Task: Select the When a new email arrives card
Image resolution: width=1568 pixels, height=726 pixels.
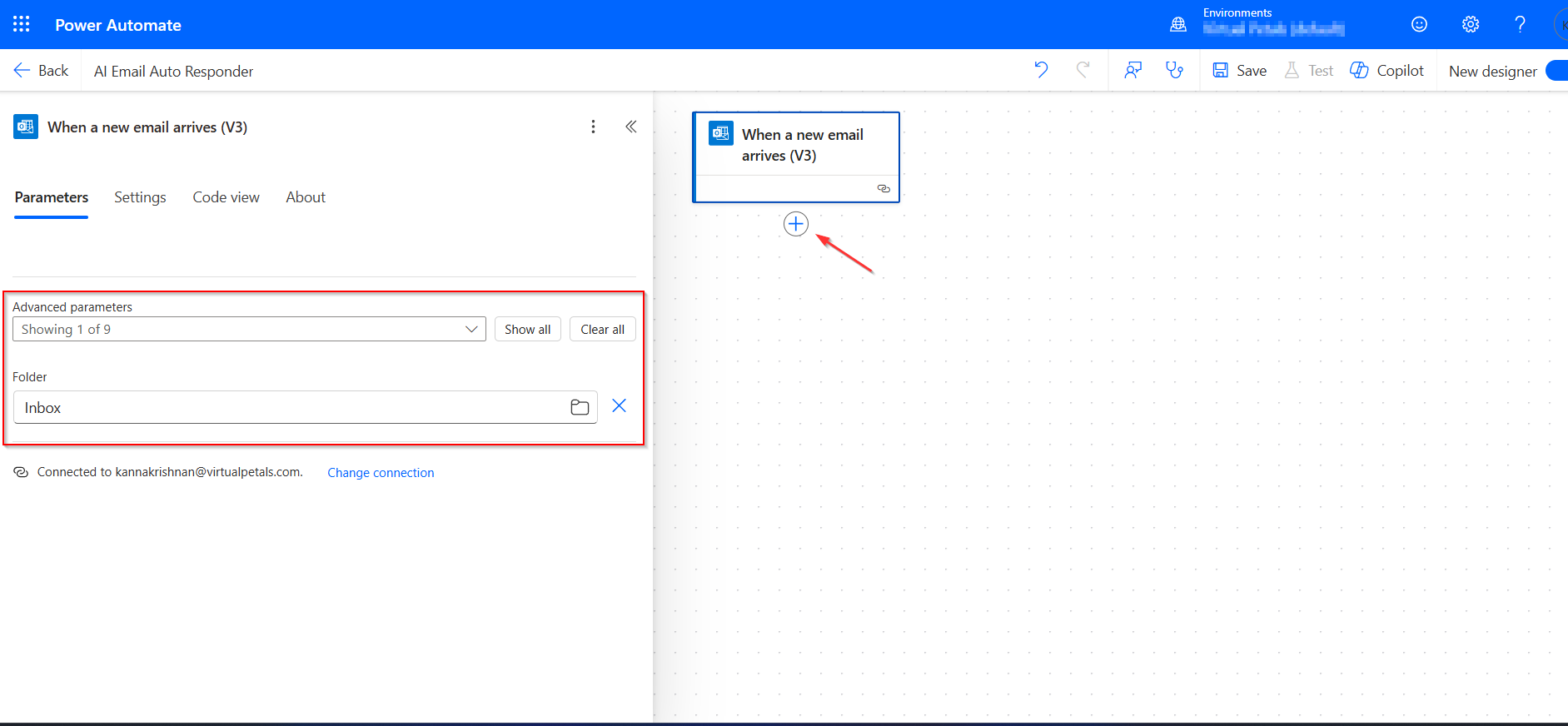Action: 796,157
